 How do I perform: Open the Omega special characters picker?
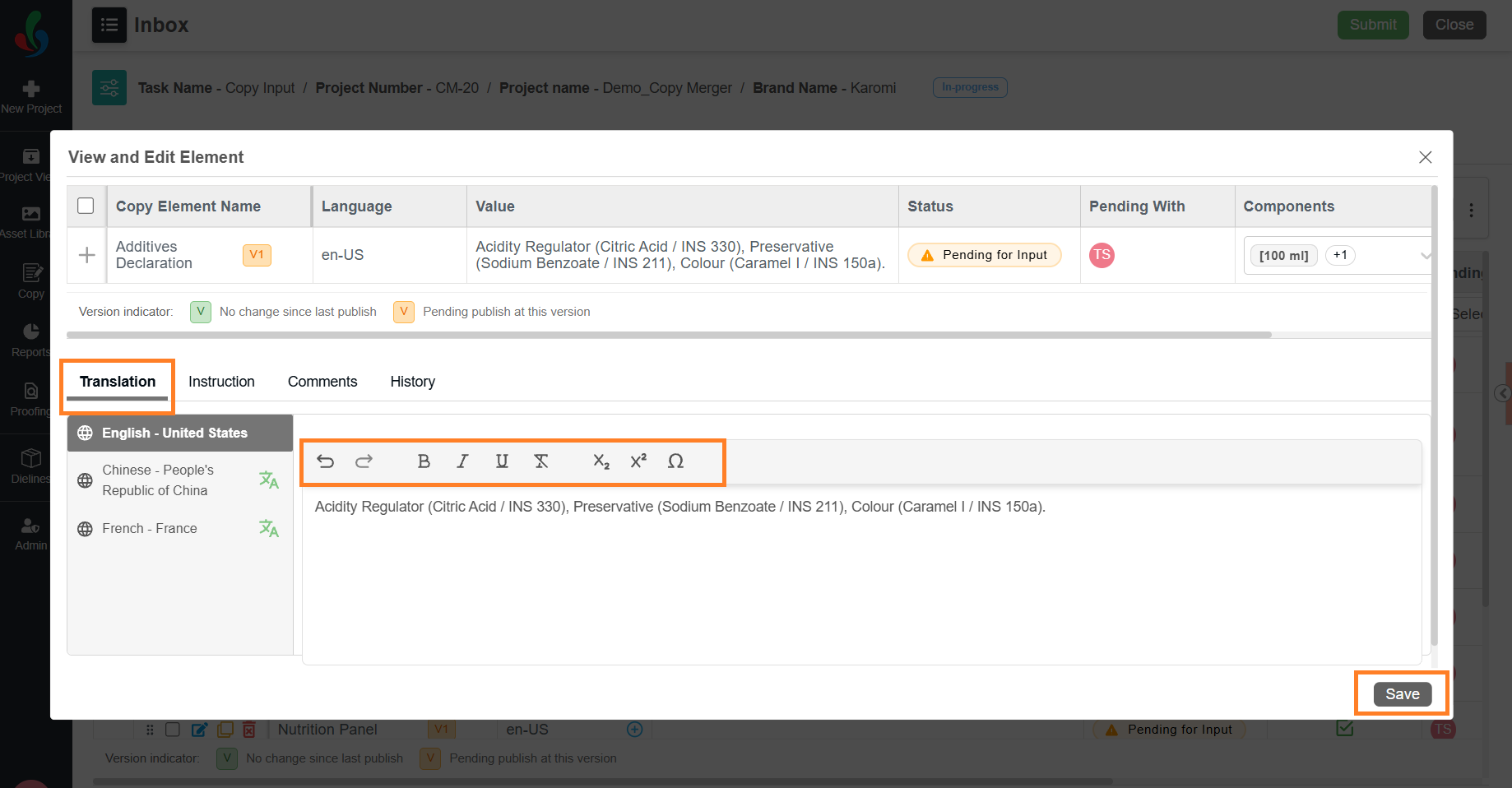(675, 461)
